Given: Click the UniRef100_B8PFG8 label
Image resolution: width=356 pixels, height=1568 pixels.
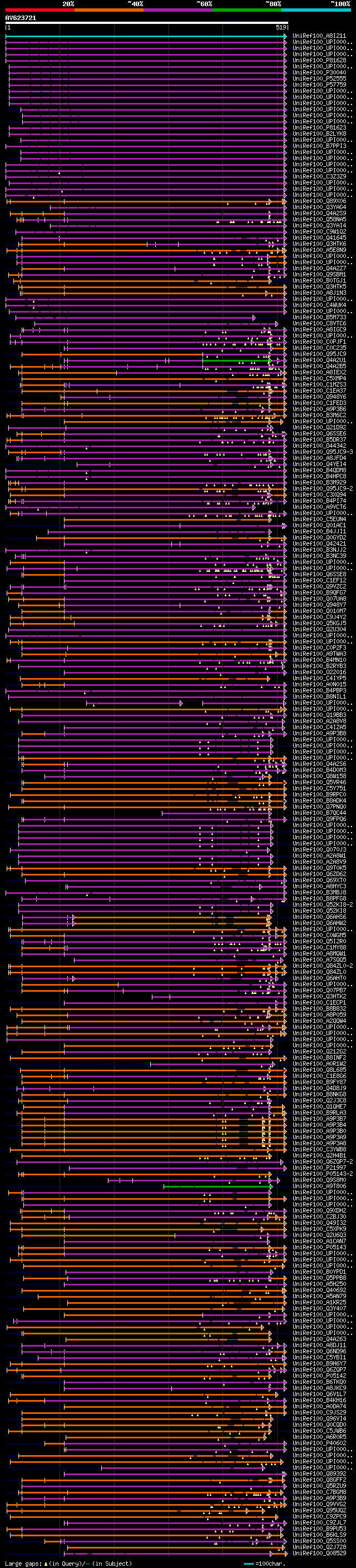Looking at the screenshot, I should (x=319, y=898).
